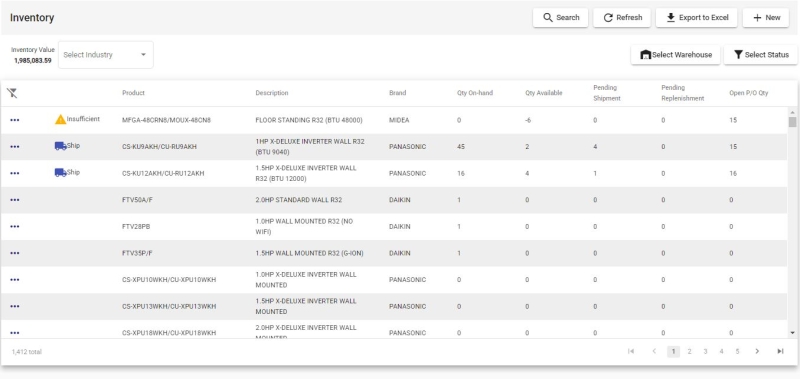Screen dimensions: 800x379
Task: Open Select Warehouse filter
Action: click(676, 55)
